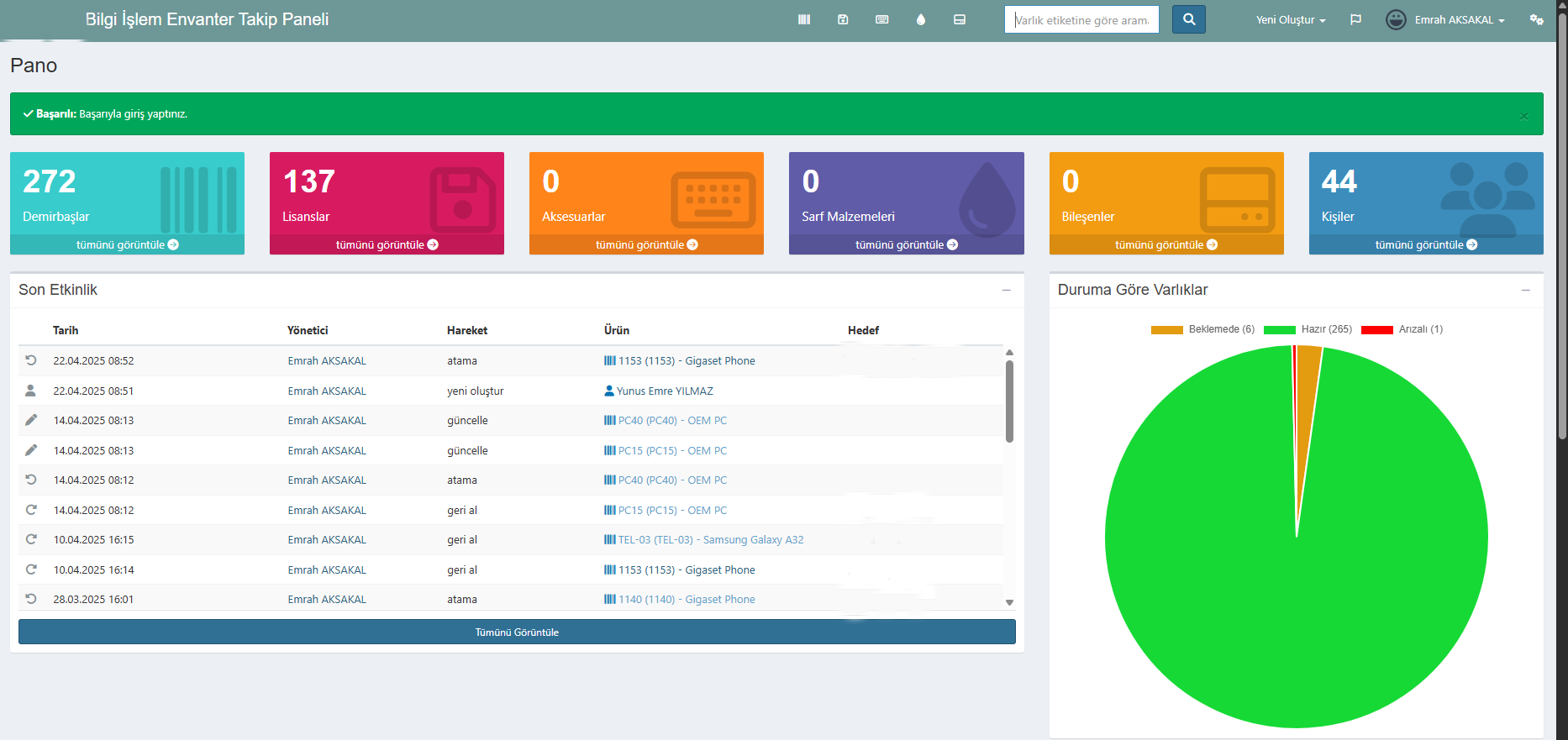
Task: Click the magnifier search button
Action: click(x=1189, y=19)
